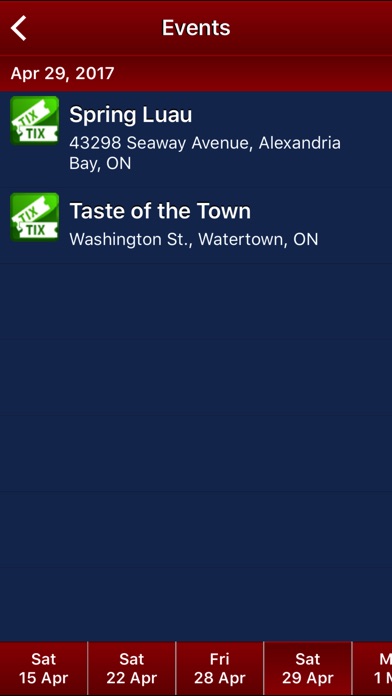Tap the "28 Apr" text in the bottom bar
The image size is (392, 696).
pyautogui.click(x=219, y=678)
